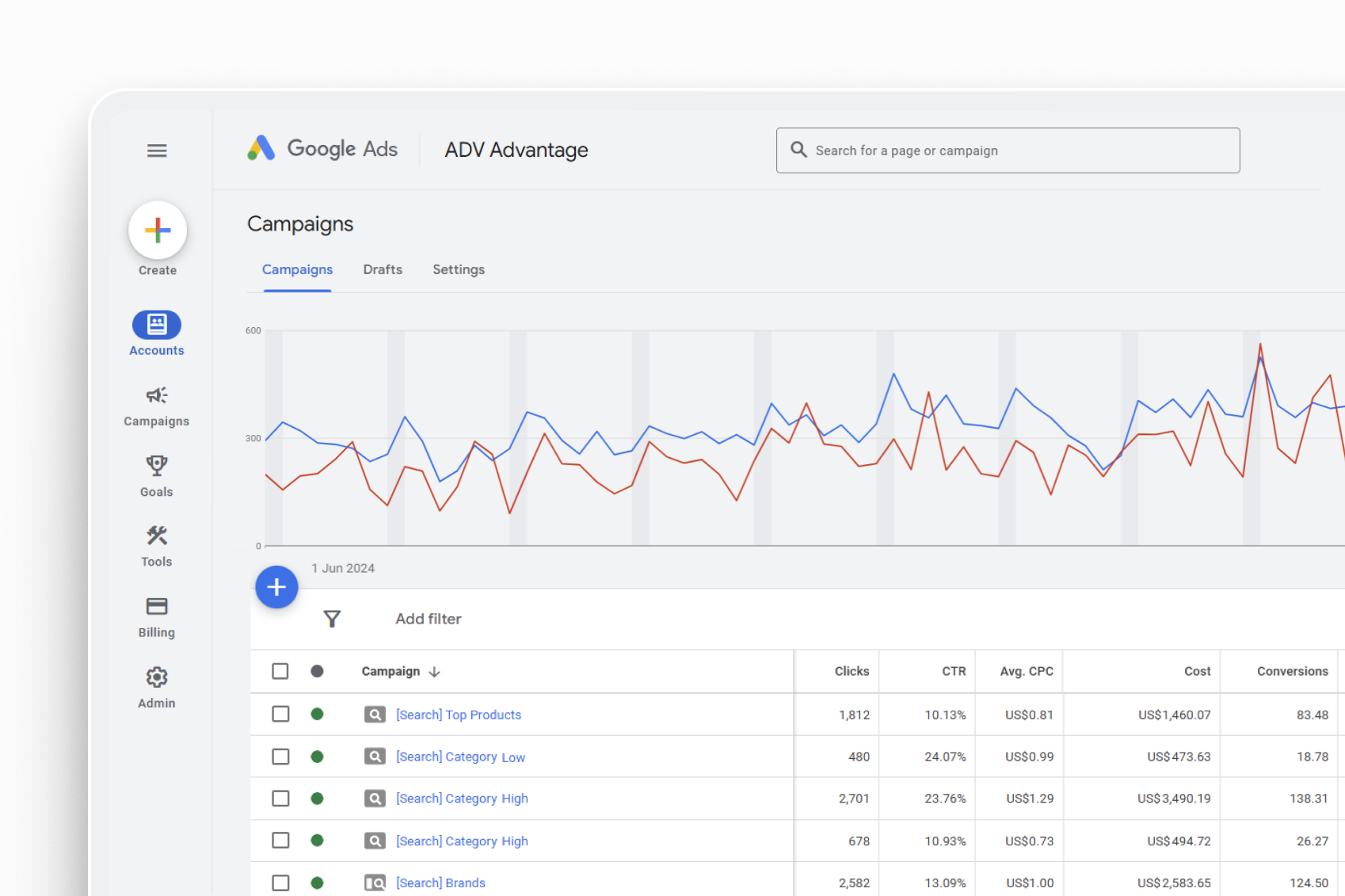This screenshot has height=896, width=1345.
Task: Click the blue add campaign plus button
Action: (x=276, y=587)
